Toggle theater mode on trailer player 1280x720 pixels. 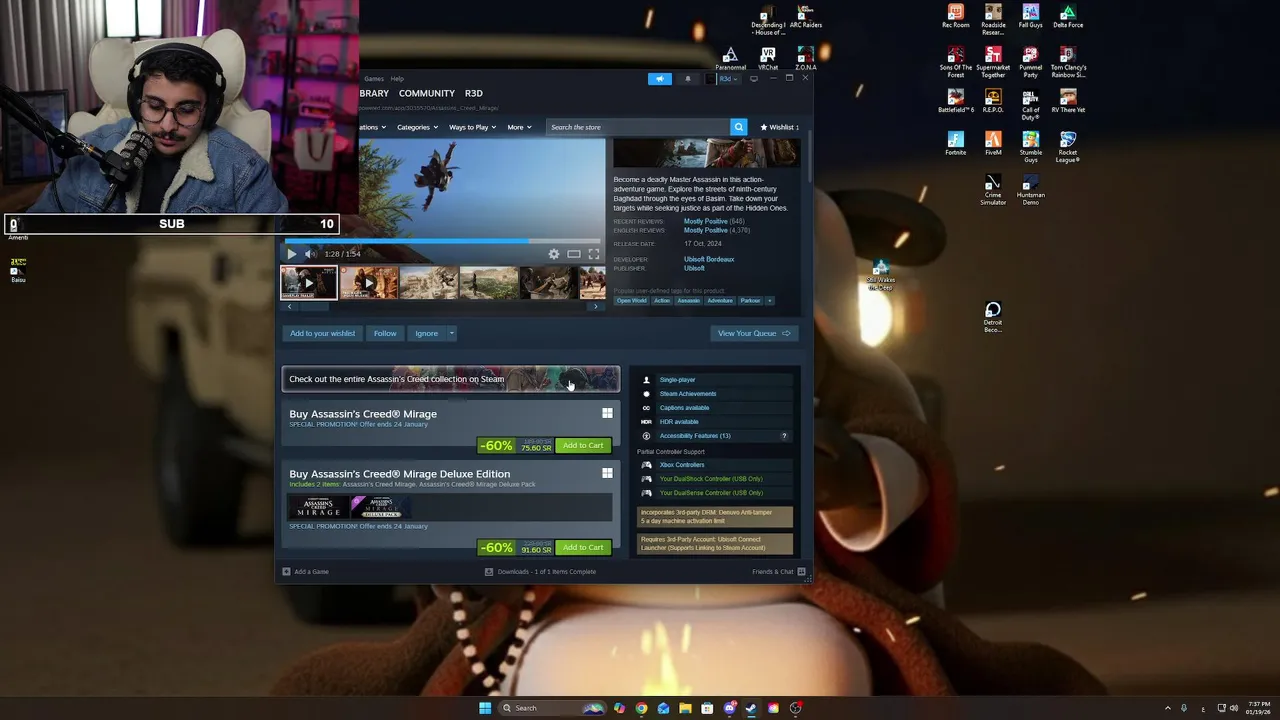pos(574,254)
